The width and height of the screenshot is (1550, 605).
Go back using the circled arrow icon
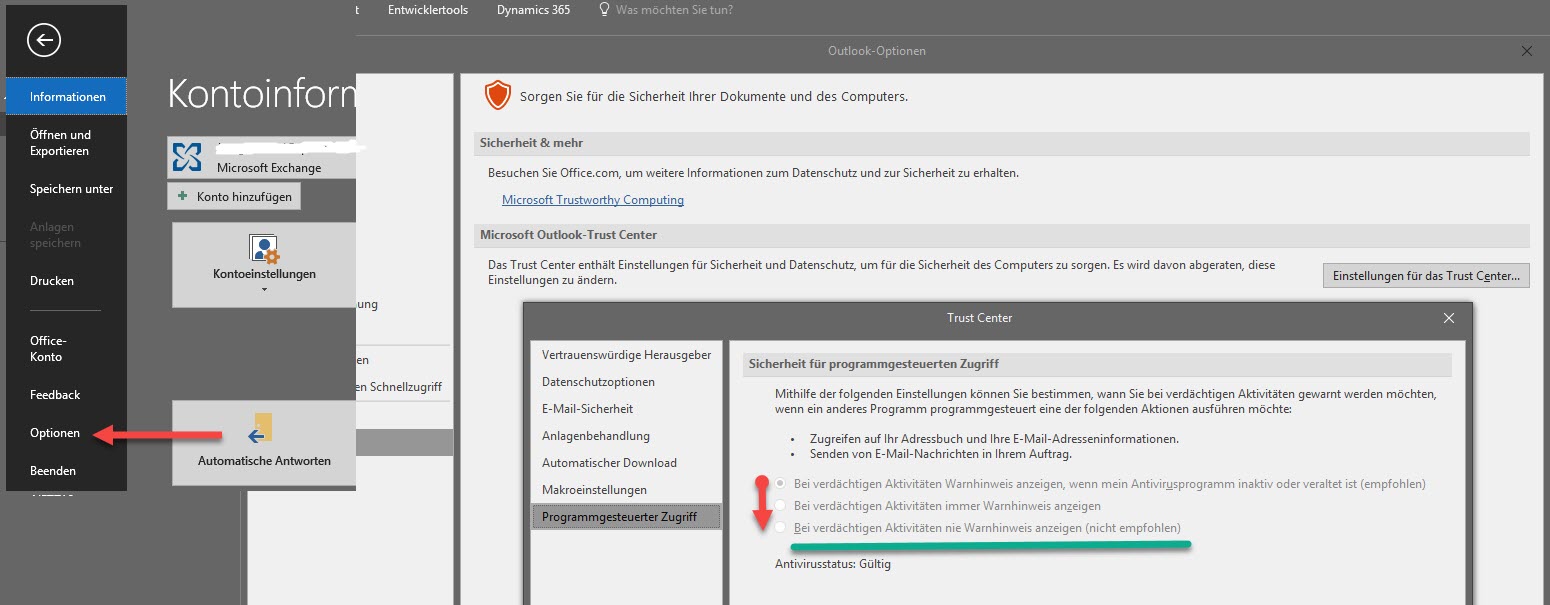(x=44, y=40)
